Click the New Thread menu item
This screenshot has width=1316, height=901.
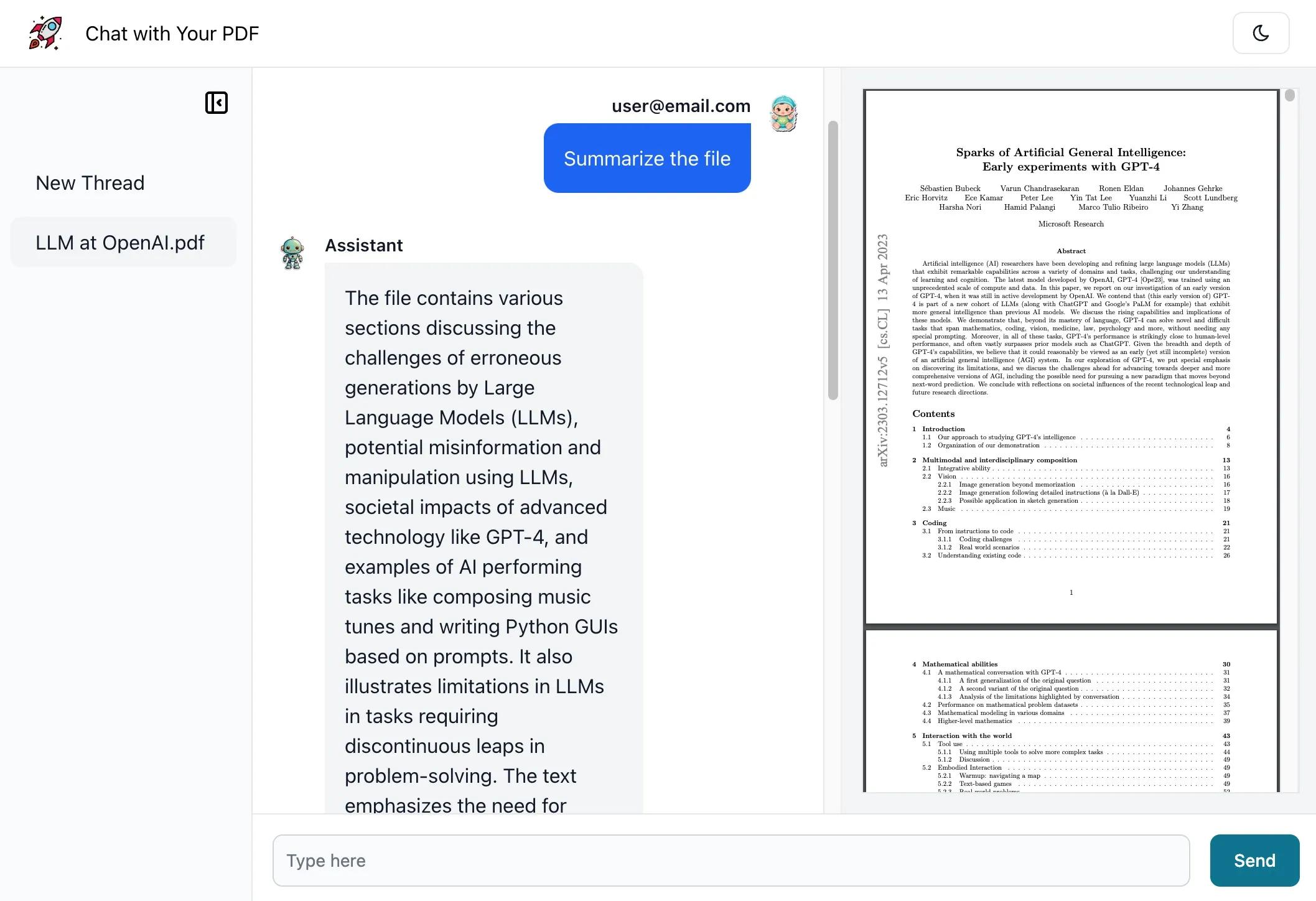(x=90, y=183)
